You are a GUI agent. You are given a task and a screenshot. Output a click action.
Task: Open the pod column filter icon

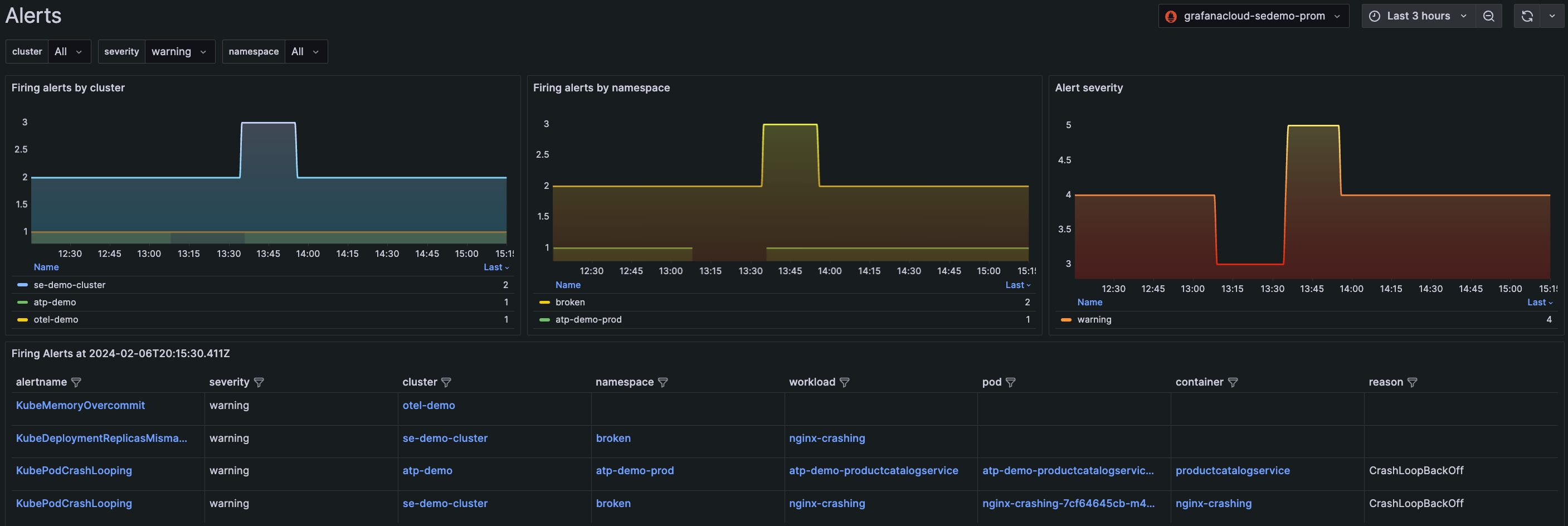point(1010,382)
